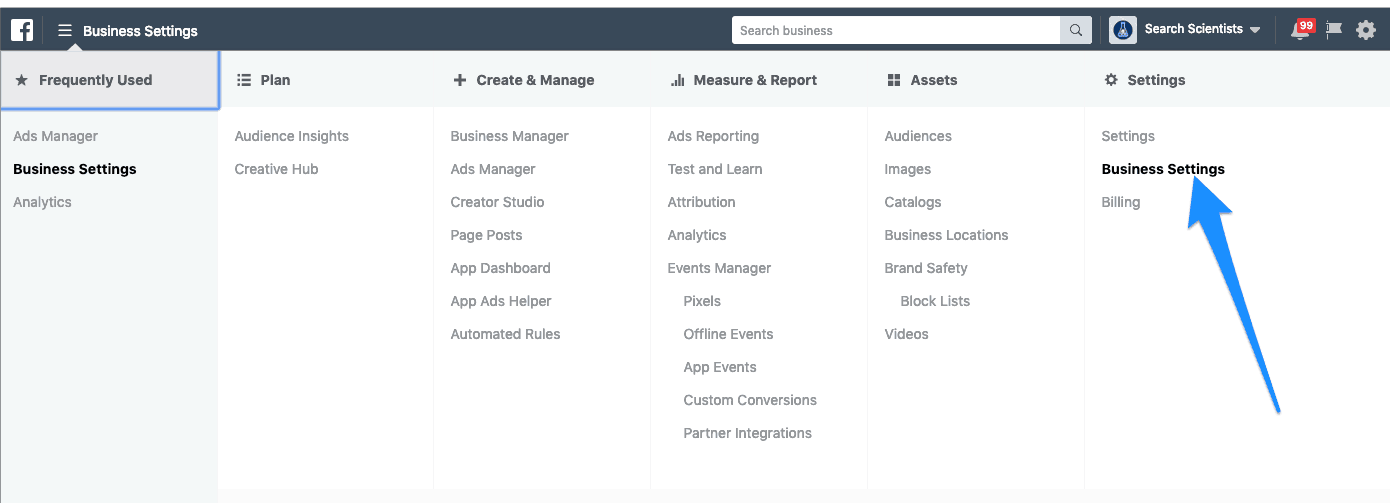Click the Search Scientists profile avatar

pyautogui.click(x=1123, y=30)
